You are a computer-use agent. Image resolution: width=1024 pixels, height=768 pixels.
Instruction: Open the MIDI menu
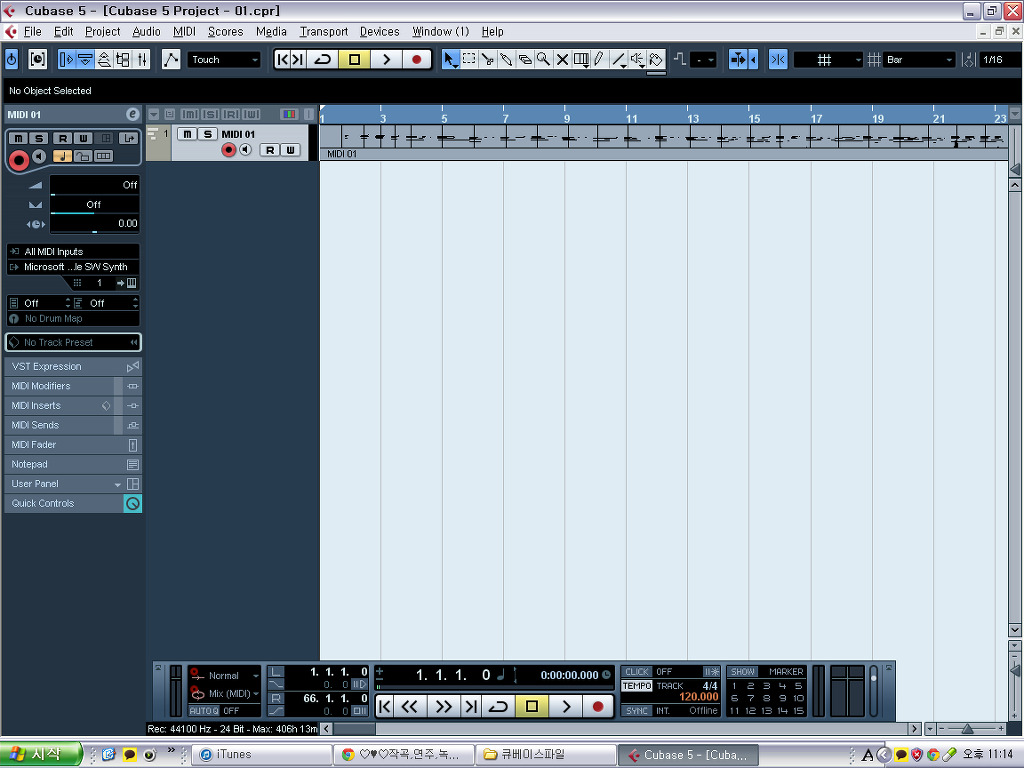[x=184, y=31]
